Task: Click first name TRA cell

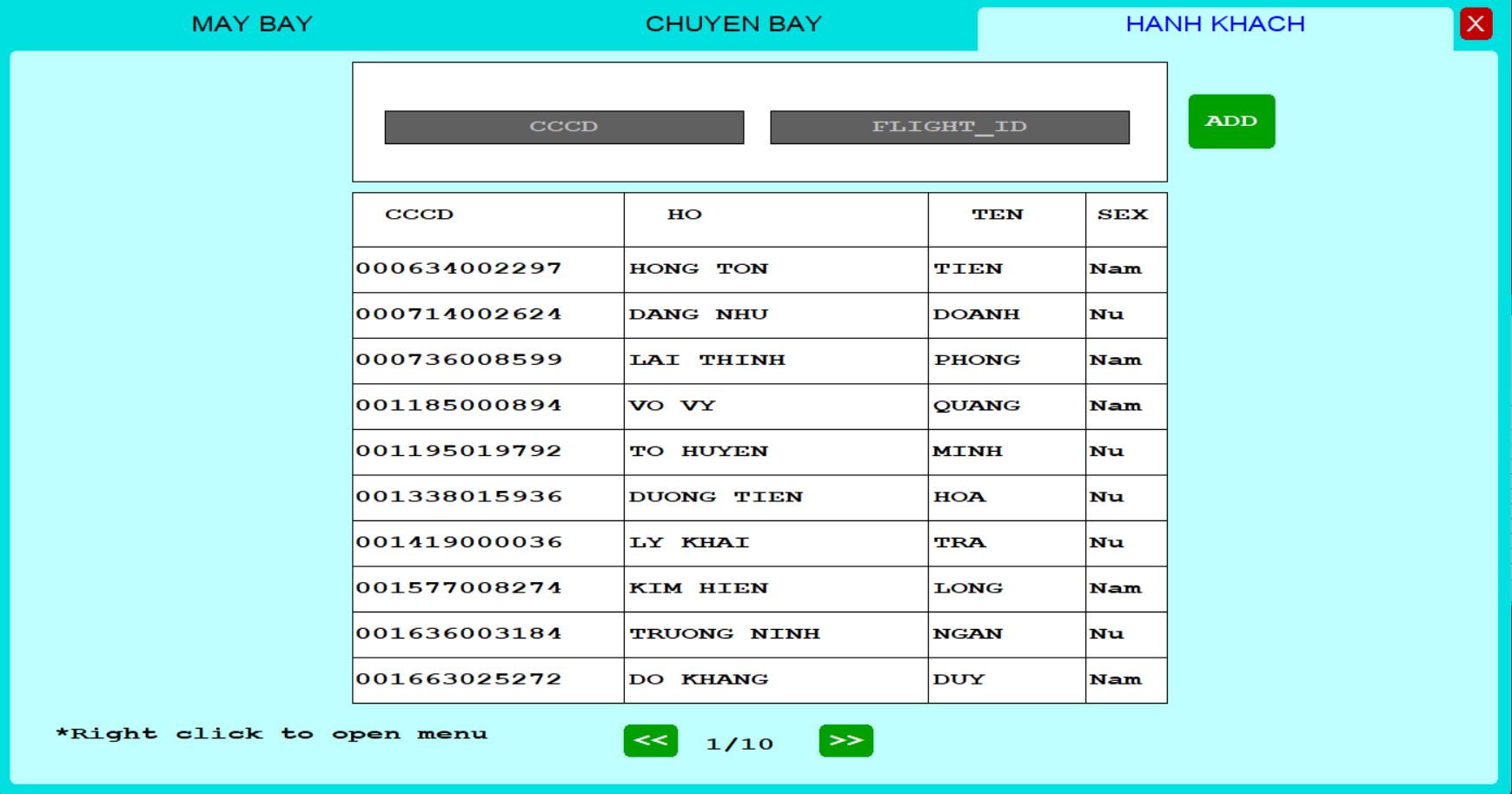Action: 1007,543
